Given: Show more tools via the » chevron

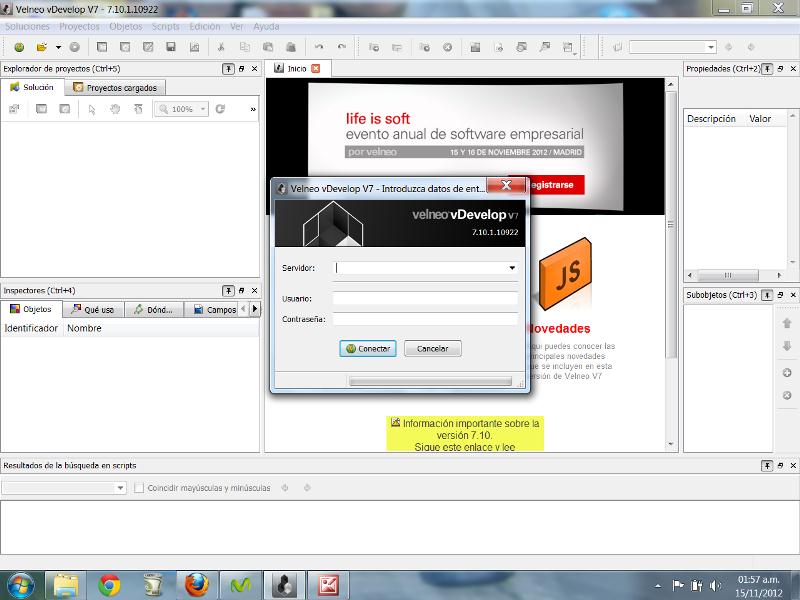Looking at the screenshot, I should coord(253,109).
